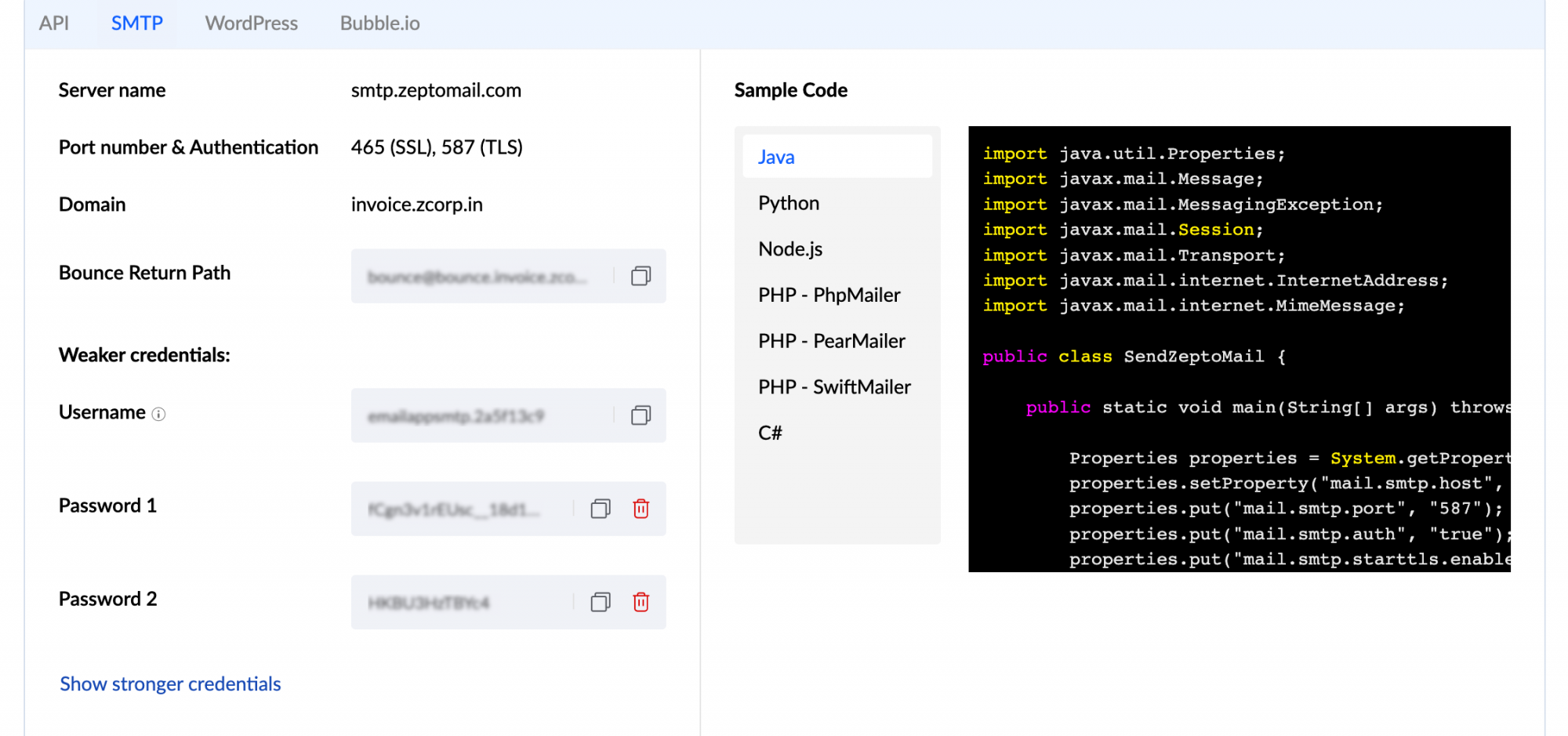Show C# sample code
This screenshot has height=736, width=1568.
pos(770,432)
